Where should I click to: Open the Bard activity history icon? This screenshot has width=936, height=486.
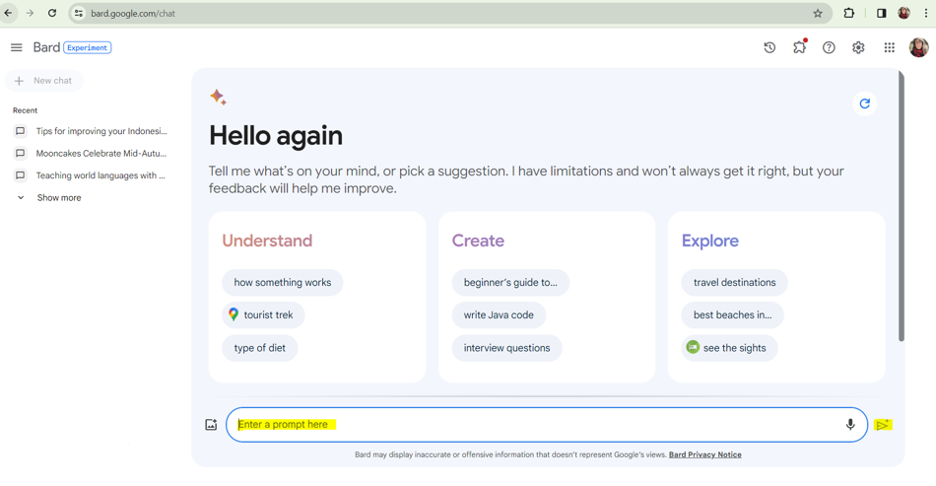(769, 48)
